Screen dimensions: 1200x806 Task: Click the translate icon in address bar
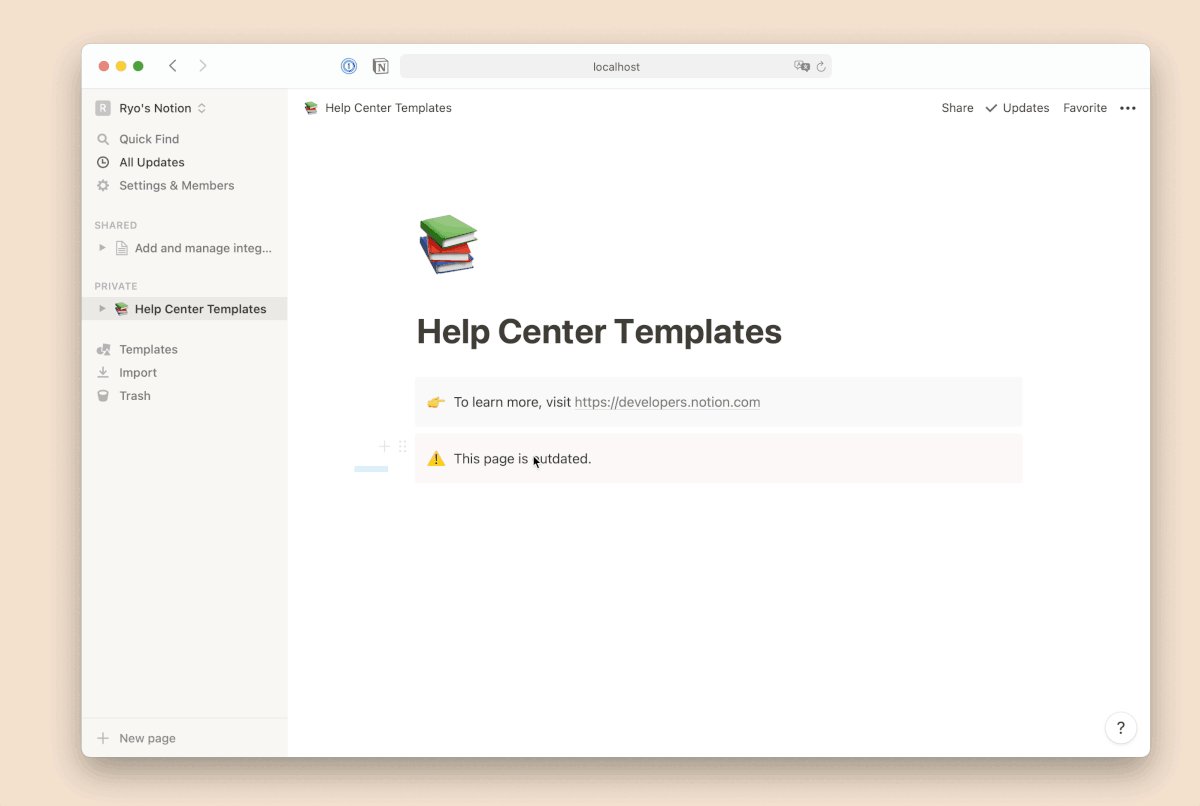(801, 66)
